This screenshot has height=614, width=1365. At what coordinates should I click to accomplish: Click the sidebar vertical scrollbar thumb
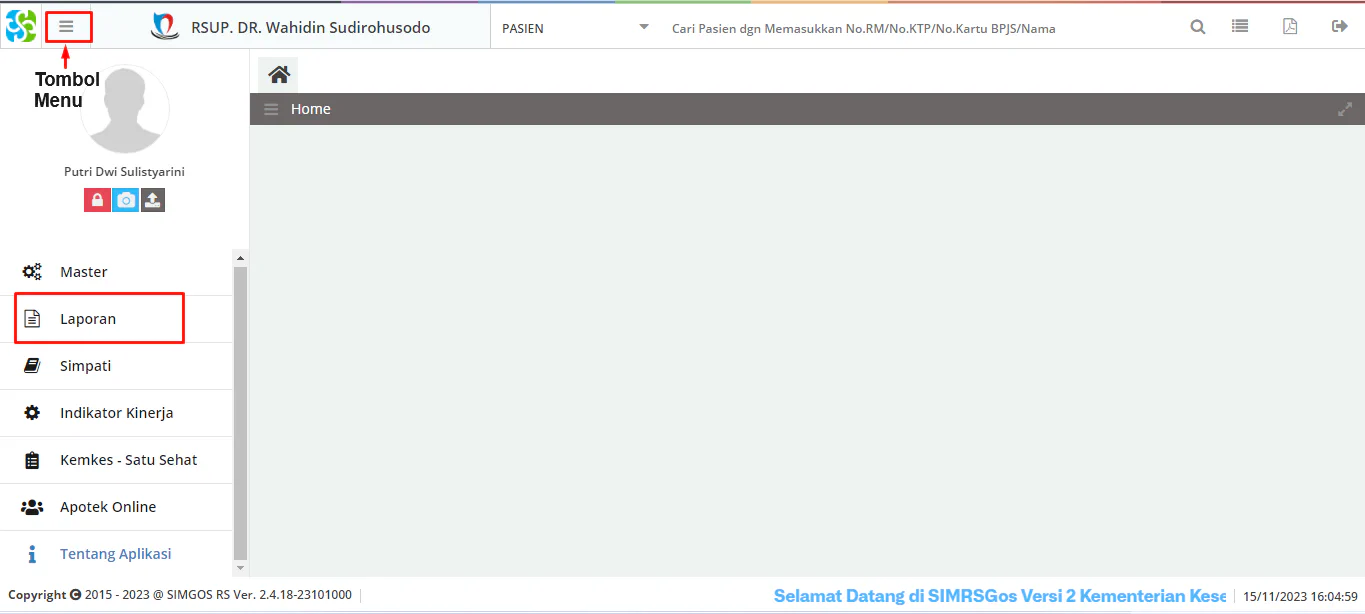[x=240, y=412]
